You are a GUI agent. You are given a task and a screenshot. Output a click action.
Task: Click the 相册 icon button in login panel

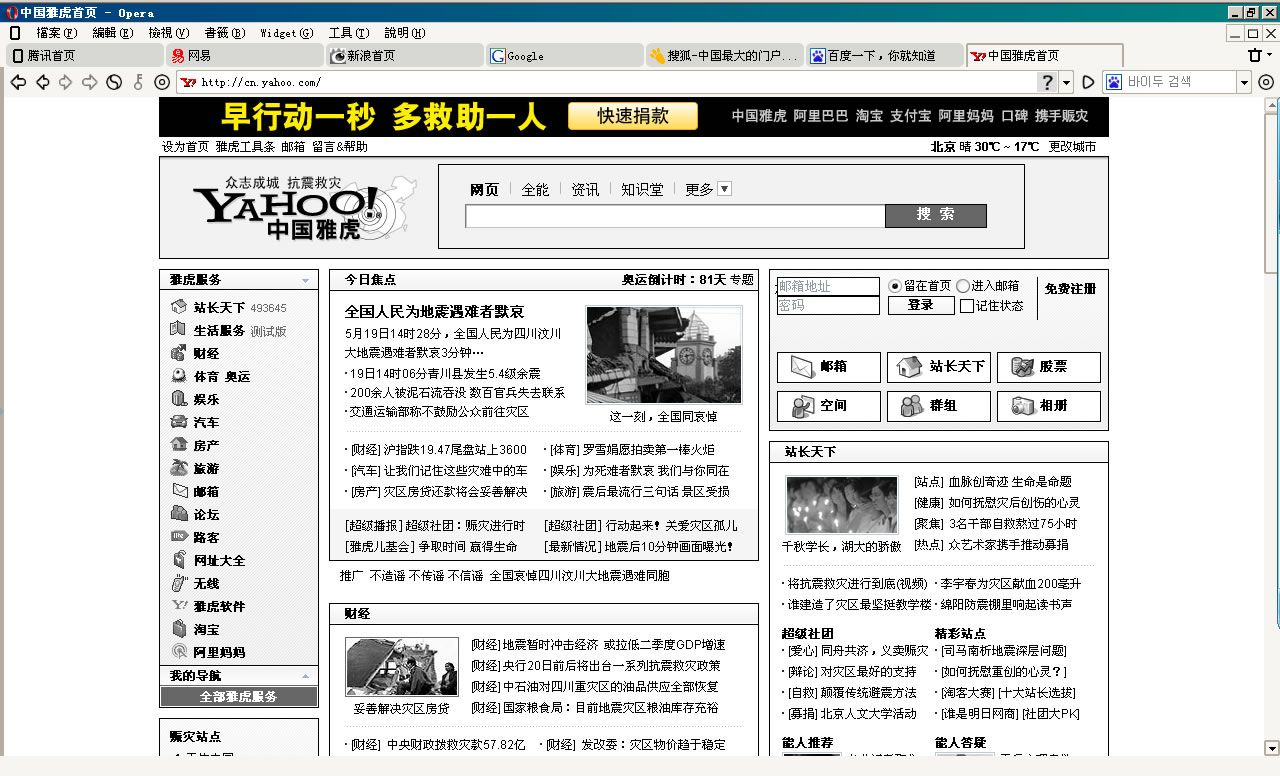1049,406
